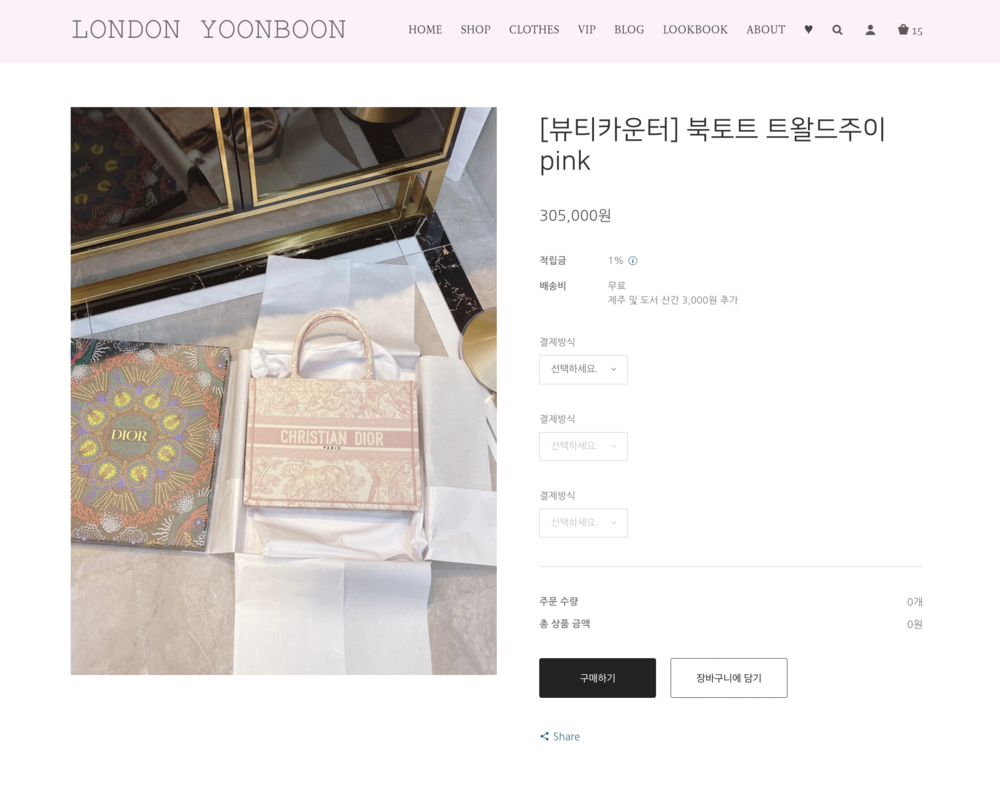Open the CLOTHES menu
This screenshot has height=794, width=1000.
point(534,29)
